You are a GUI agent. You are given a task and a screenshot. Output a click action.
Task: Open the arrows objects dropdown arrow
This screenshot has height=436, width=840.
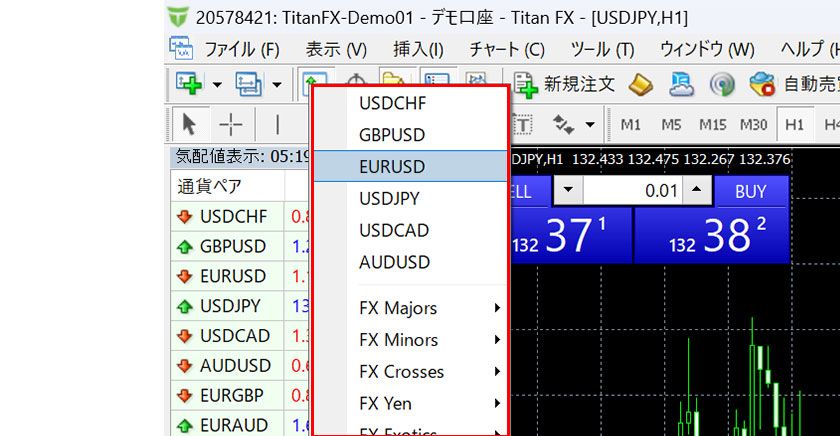tap(590, 125)
